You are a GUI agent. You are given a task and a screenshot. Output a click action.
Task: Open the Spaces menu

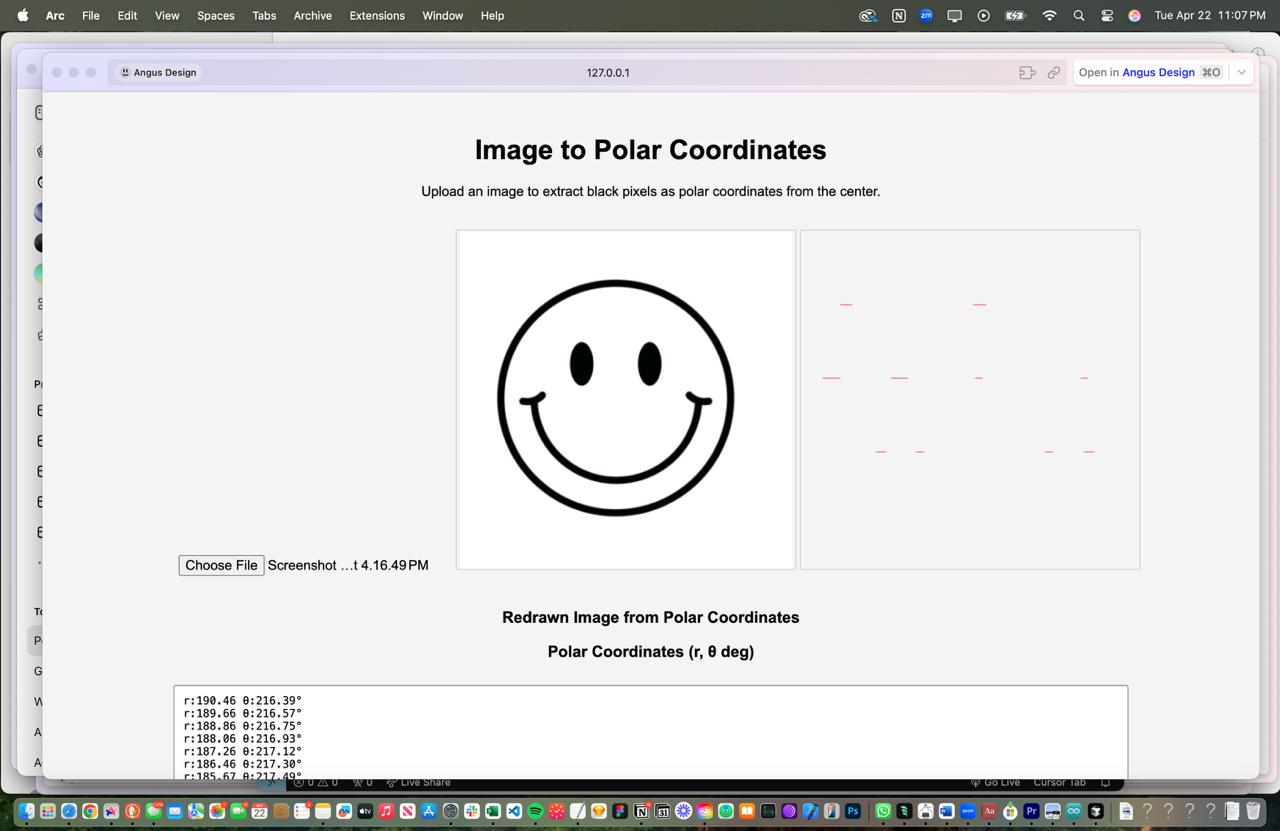click(215, 15)
